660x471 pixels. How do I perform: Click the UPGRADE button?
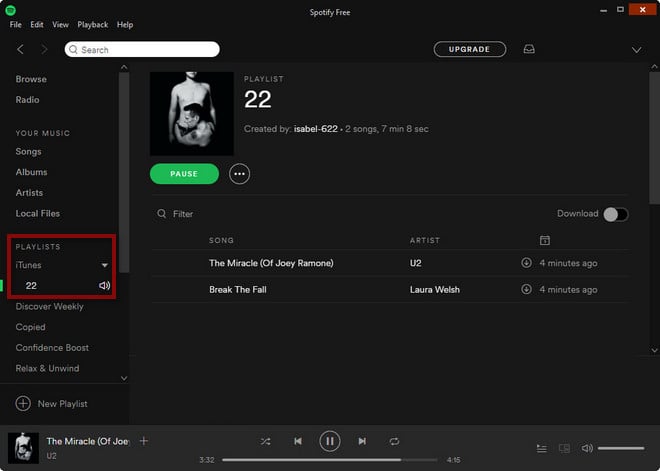(x=470, y=49)
